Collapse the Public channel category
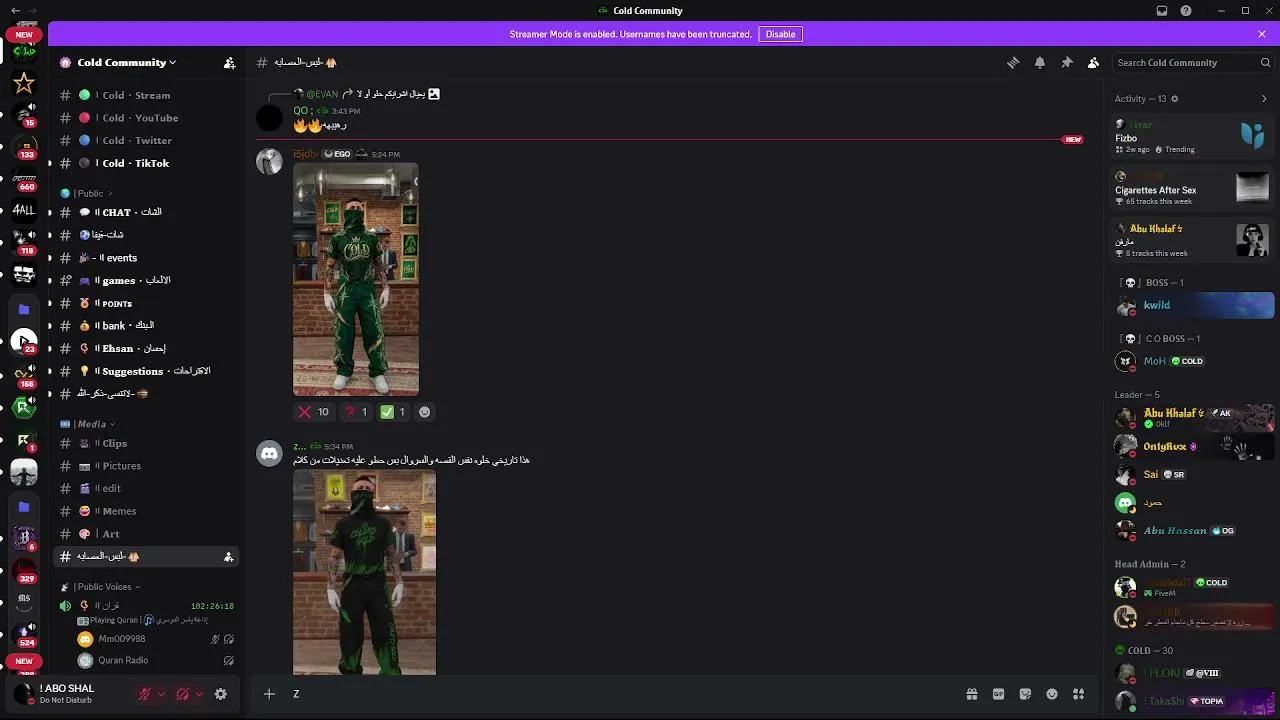 pyautogui.click(x=88, y=193)
